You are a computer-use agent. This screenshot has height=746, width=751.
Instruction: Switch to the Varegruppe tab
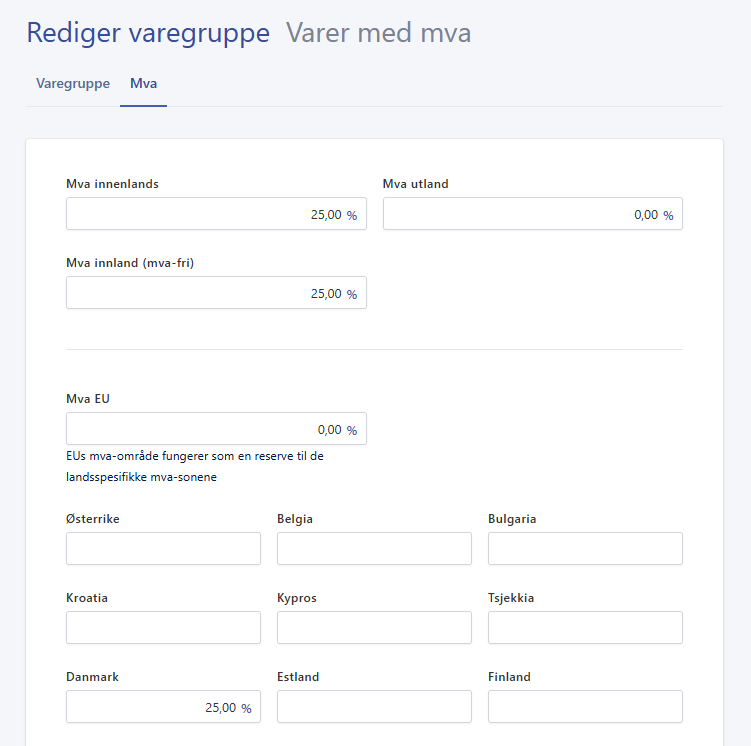[73, 83]
